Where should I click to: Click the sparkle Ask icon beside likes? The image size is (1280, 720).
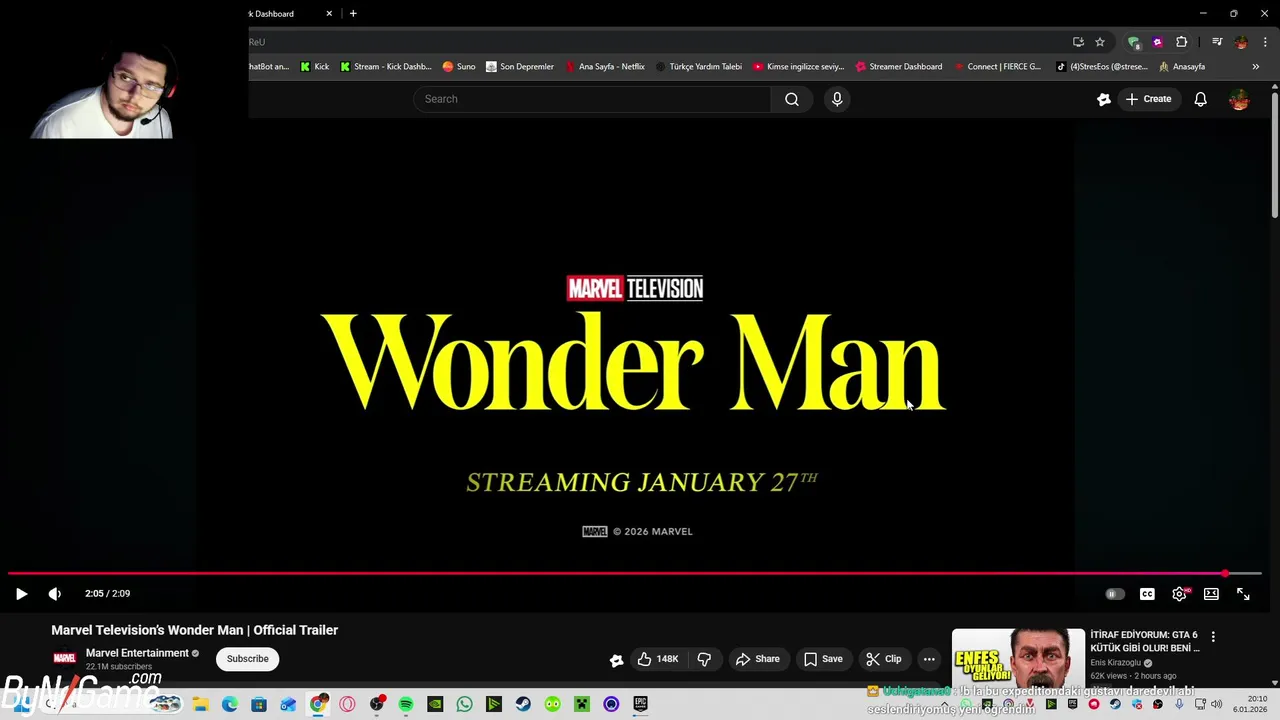coord(617,659)
